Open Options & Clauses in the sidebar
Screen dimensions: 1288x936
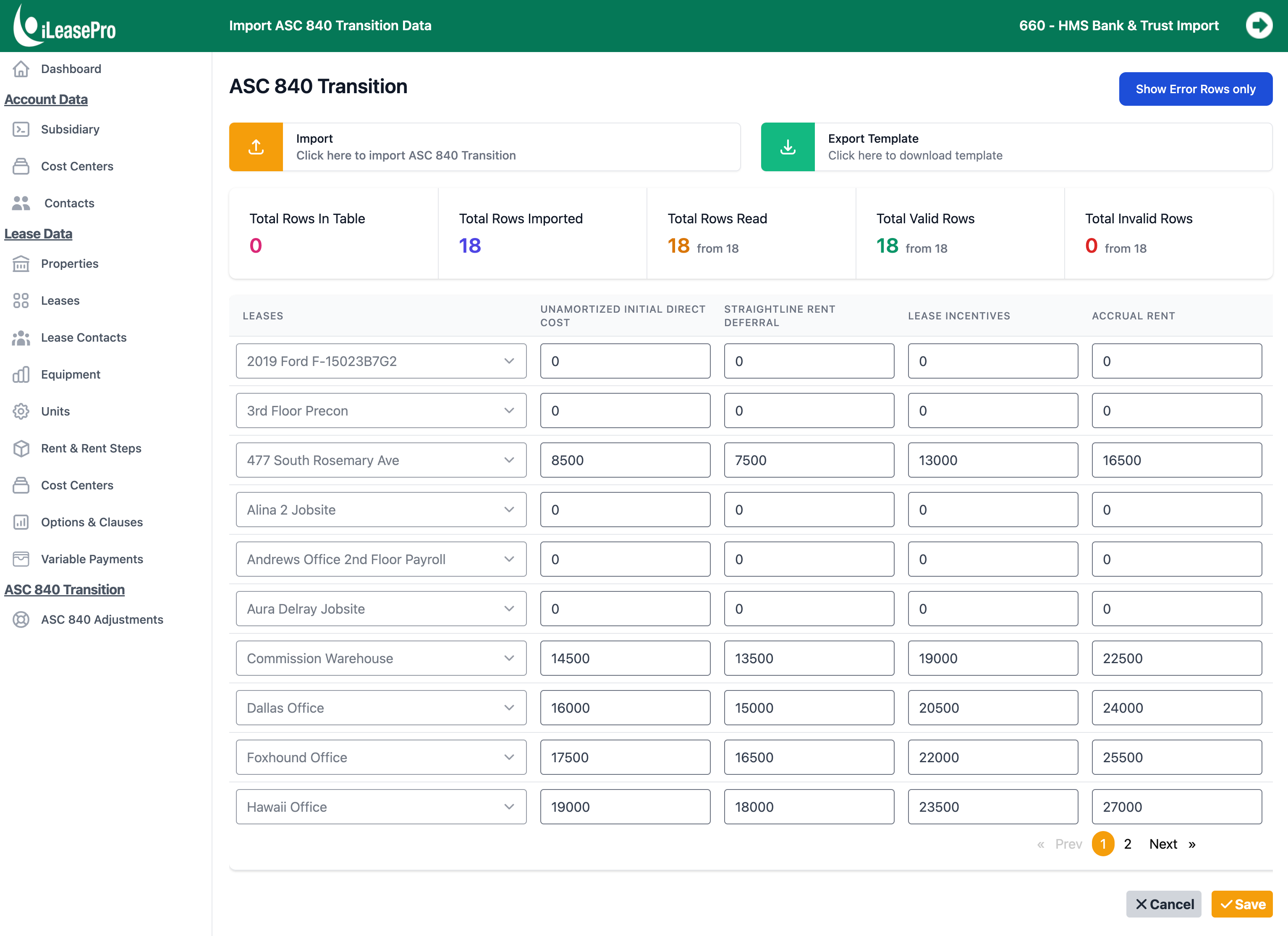tap(92, 522)
